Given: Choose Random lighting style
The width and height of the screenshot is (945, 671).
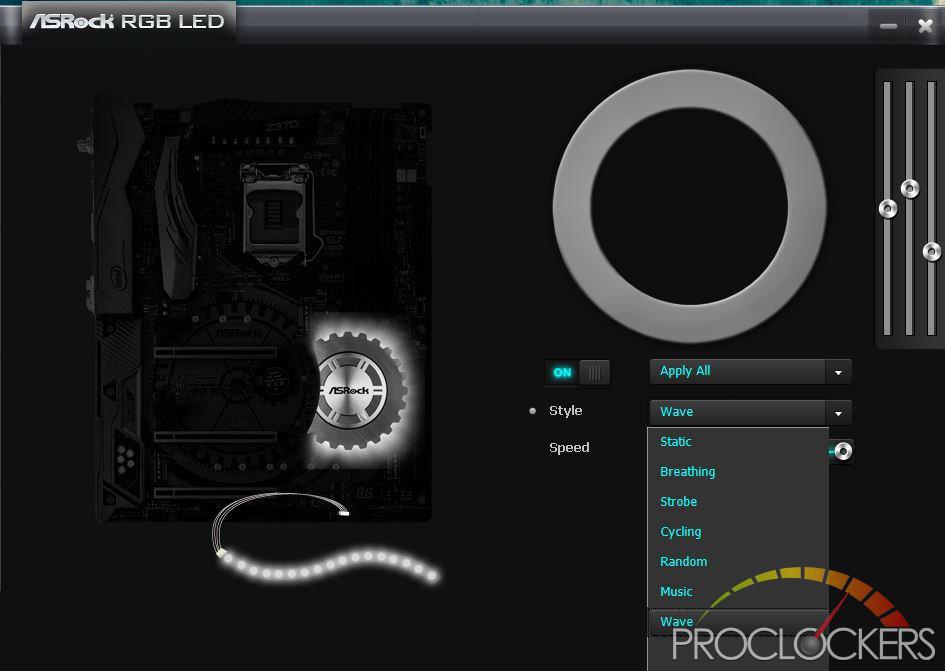Looking at the screenshot, I should click(738, 562).
